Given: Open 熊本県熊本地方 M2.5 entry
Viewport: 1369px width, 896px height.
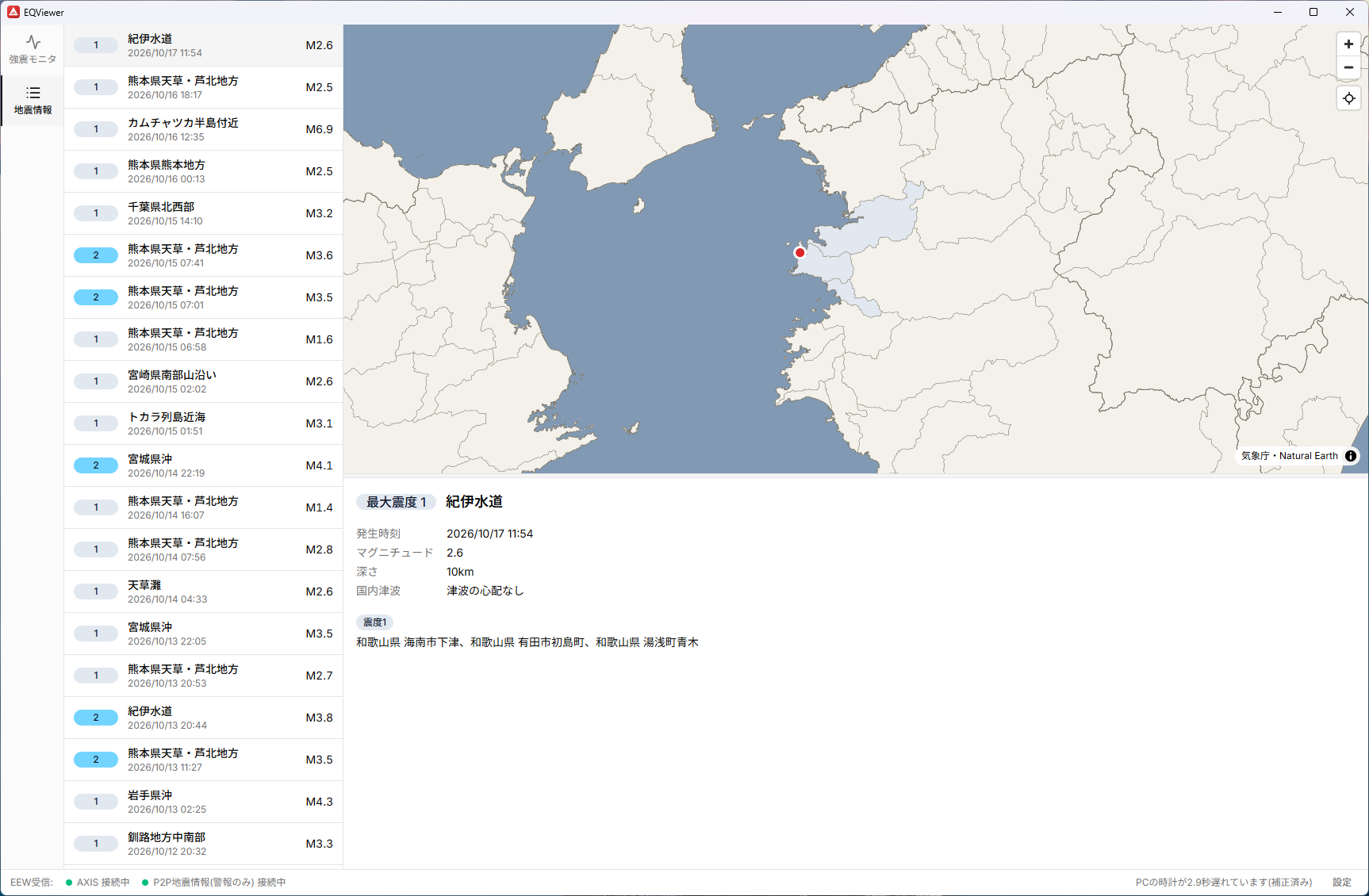Looking at the screenshot, I should coord(203,171).
